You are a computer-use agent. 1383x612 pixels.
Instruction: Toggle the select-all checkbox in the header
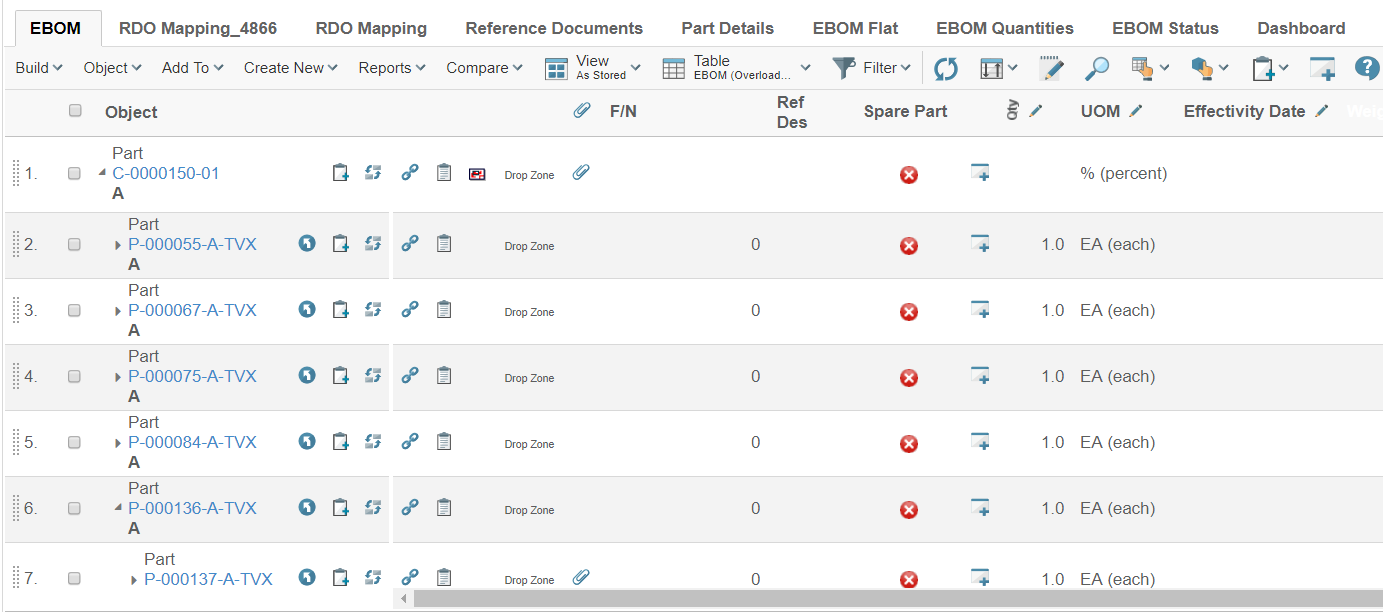click(75, 111)
